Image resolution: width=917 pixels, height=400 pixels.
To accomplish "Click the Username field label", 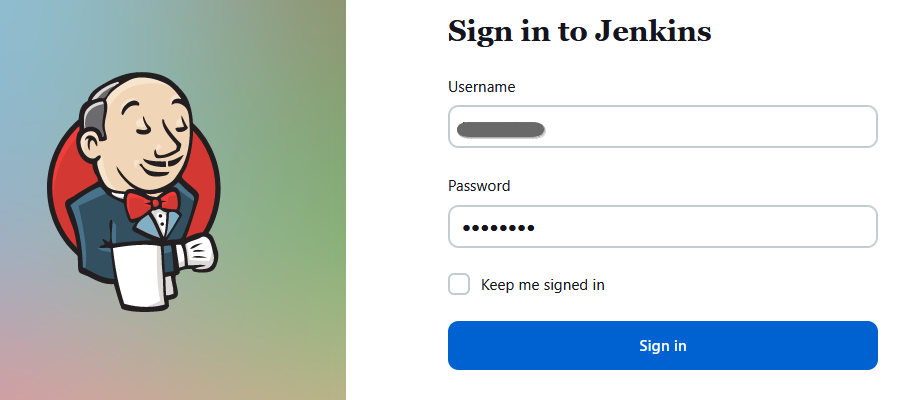I will tap(481, 87).
